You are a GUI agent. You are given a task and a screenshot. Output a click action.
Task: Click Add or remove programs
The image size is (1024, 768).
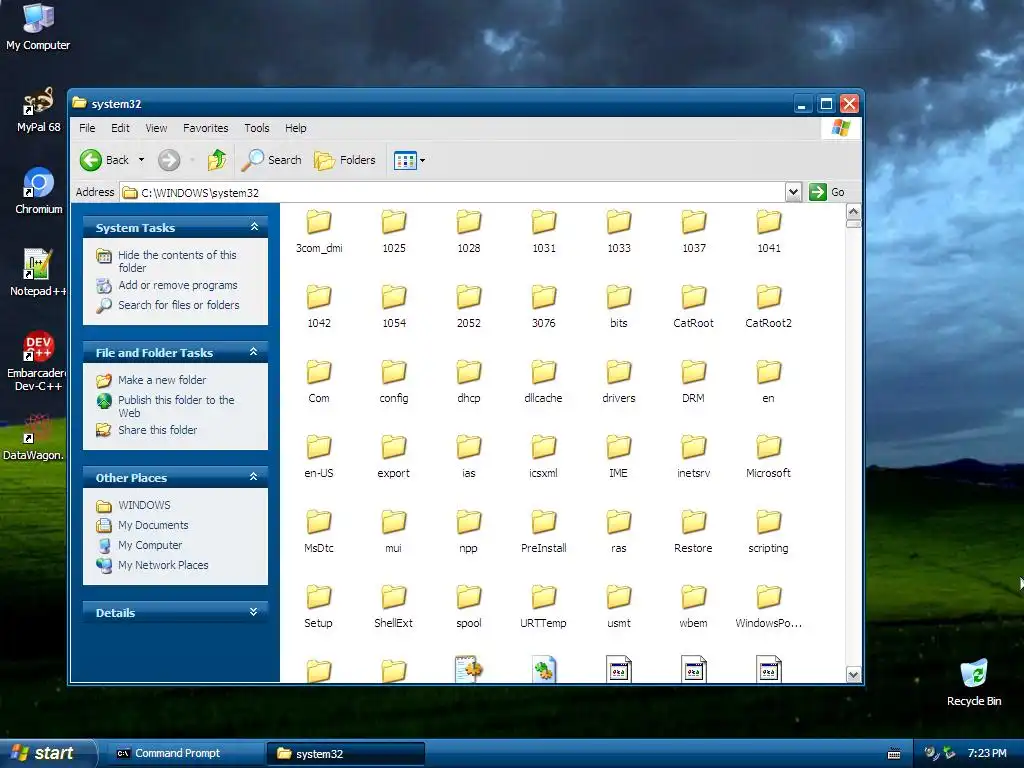pyautogui.click(x=178, y=285)
